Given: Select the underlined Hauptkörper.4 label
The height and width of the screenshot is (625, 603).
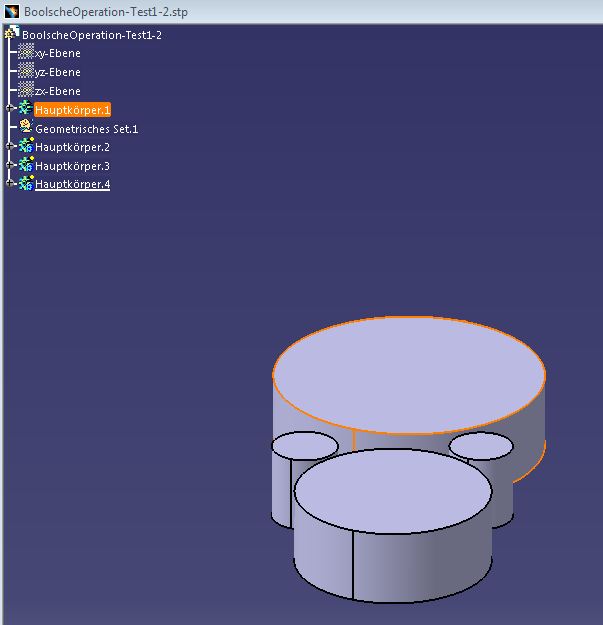Looking at the screenshot, I should [73, 184].
